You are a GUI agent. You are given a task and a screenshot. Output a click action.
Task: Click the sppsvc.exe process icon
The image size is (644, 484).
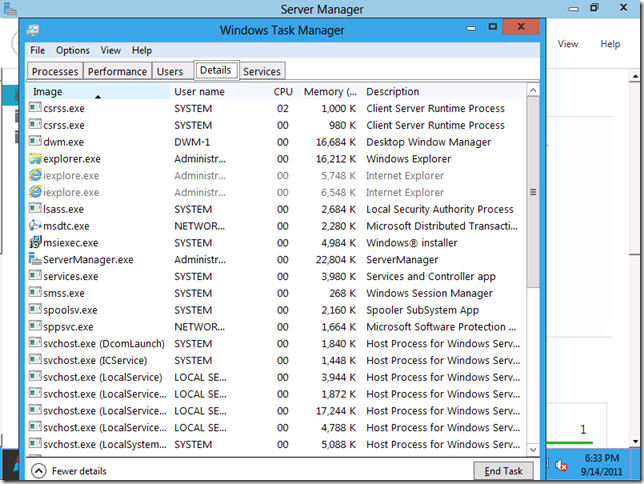tap(35, 326)
